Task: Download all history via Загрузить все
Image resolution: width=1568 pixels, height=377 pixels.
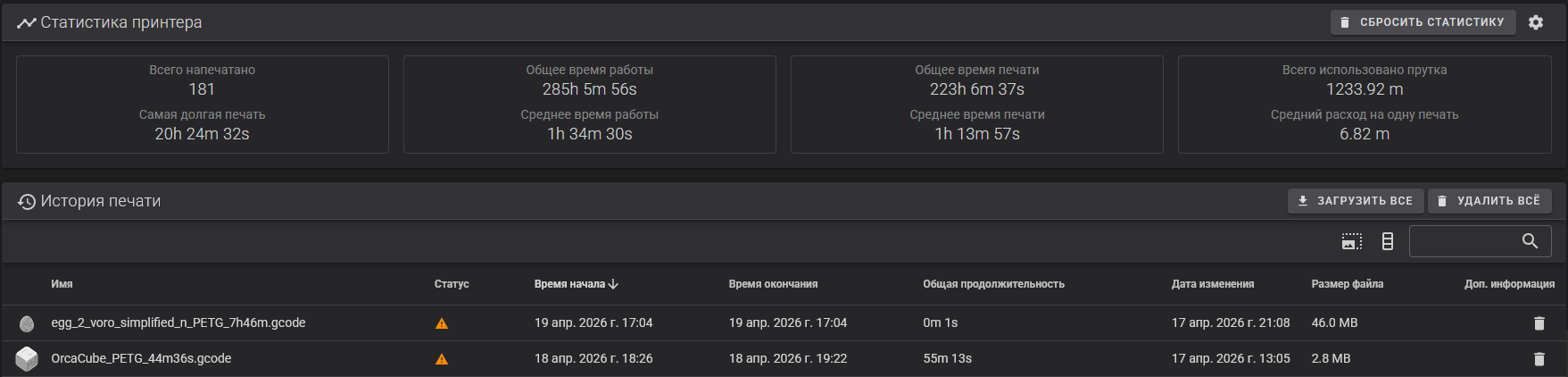Action: click(x=1355, y=201)
